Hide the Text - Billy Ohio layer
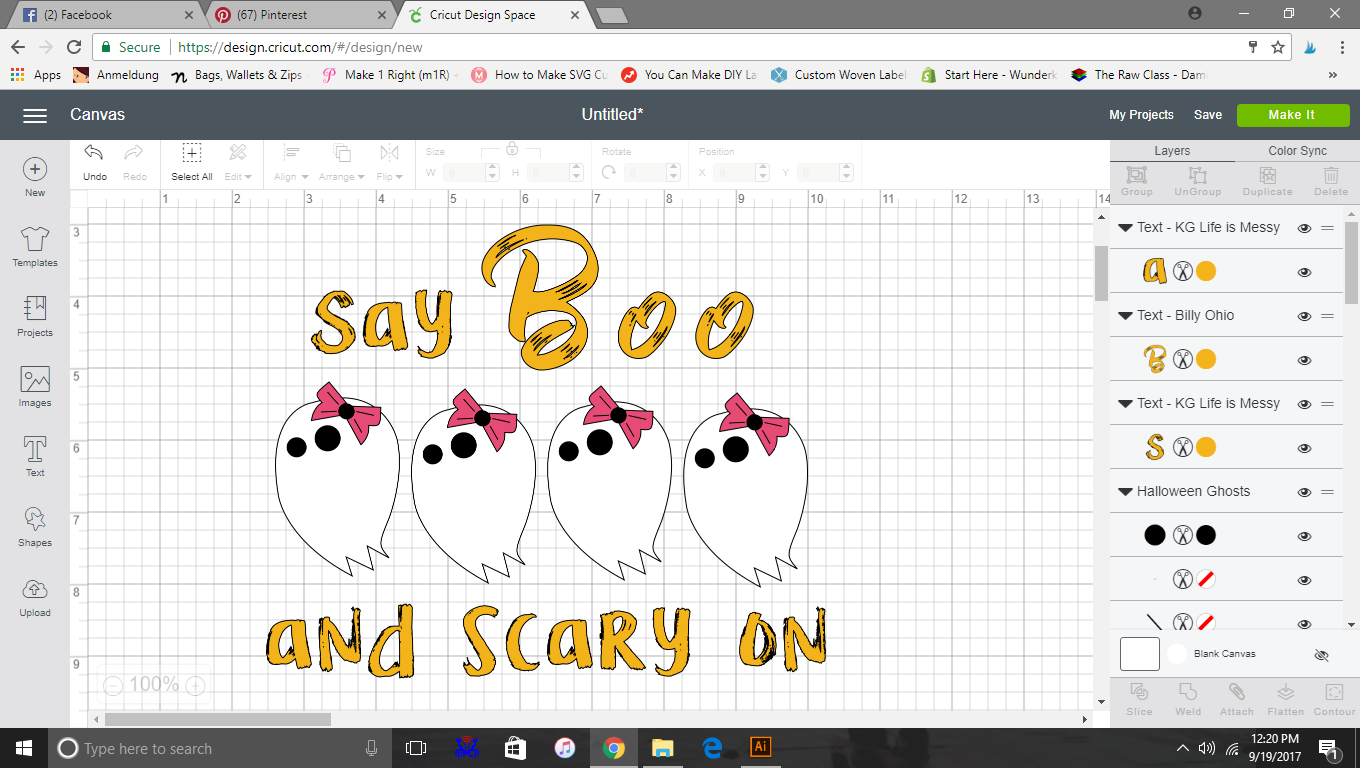 pyautogui.click(x=1304, y=316)
